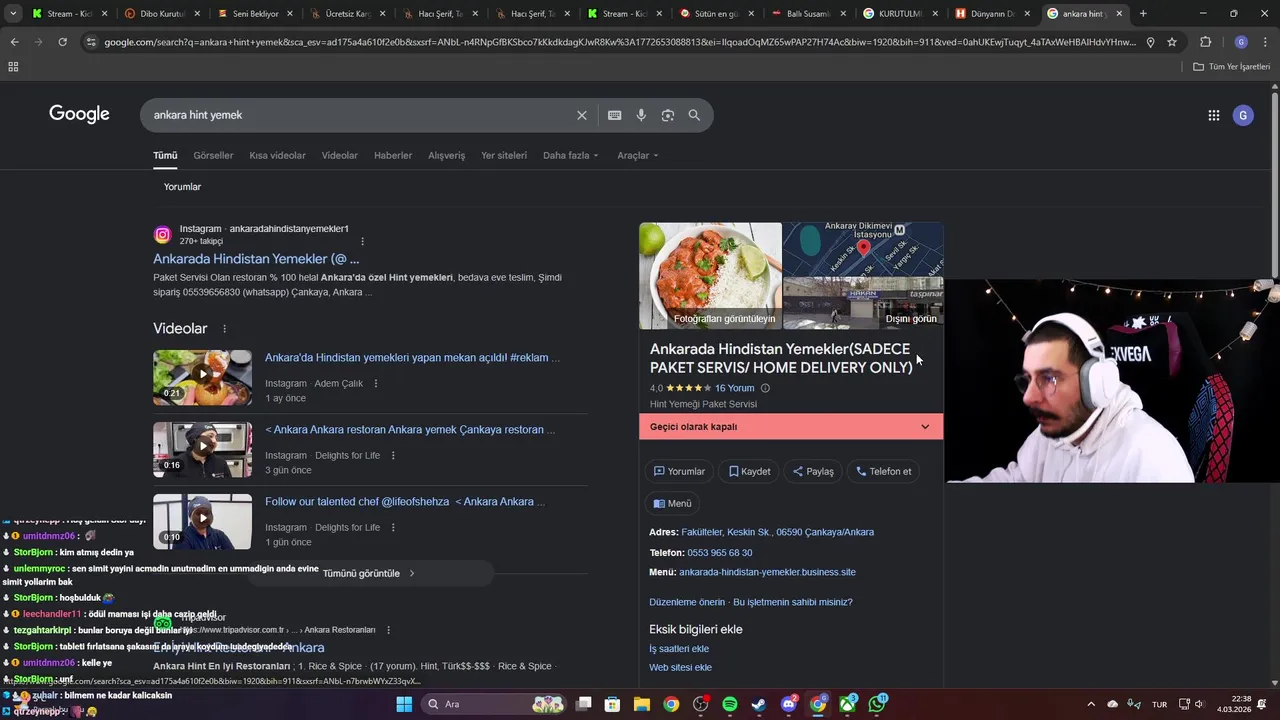Click the browser address bar URL
The height and width of the screenshot is (720, 1280).
[620, 42]
